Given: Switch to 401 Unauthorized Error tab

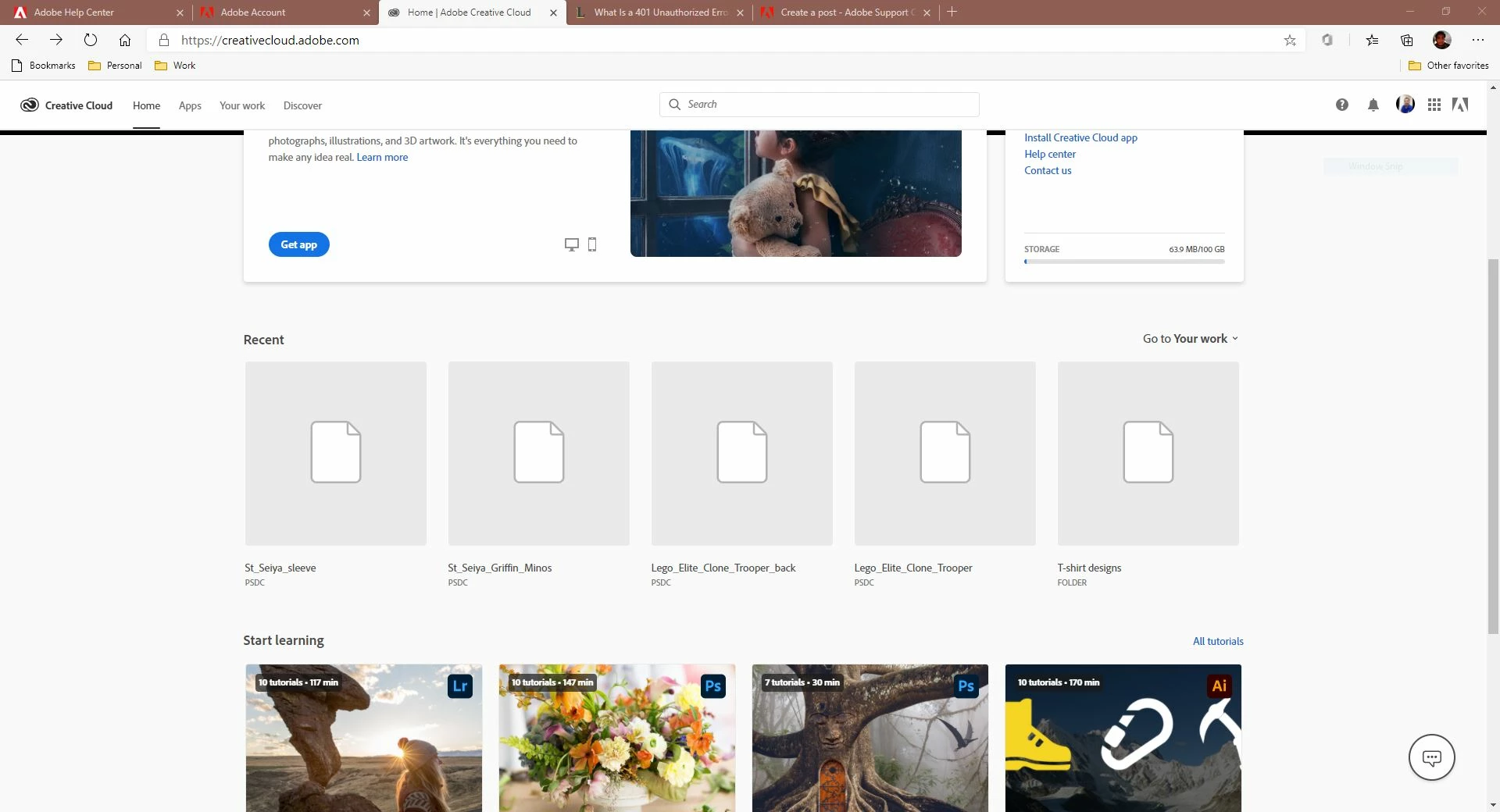Looking at the screenshot, I should pyautogui.click(x=659, y=12).
